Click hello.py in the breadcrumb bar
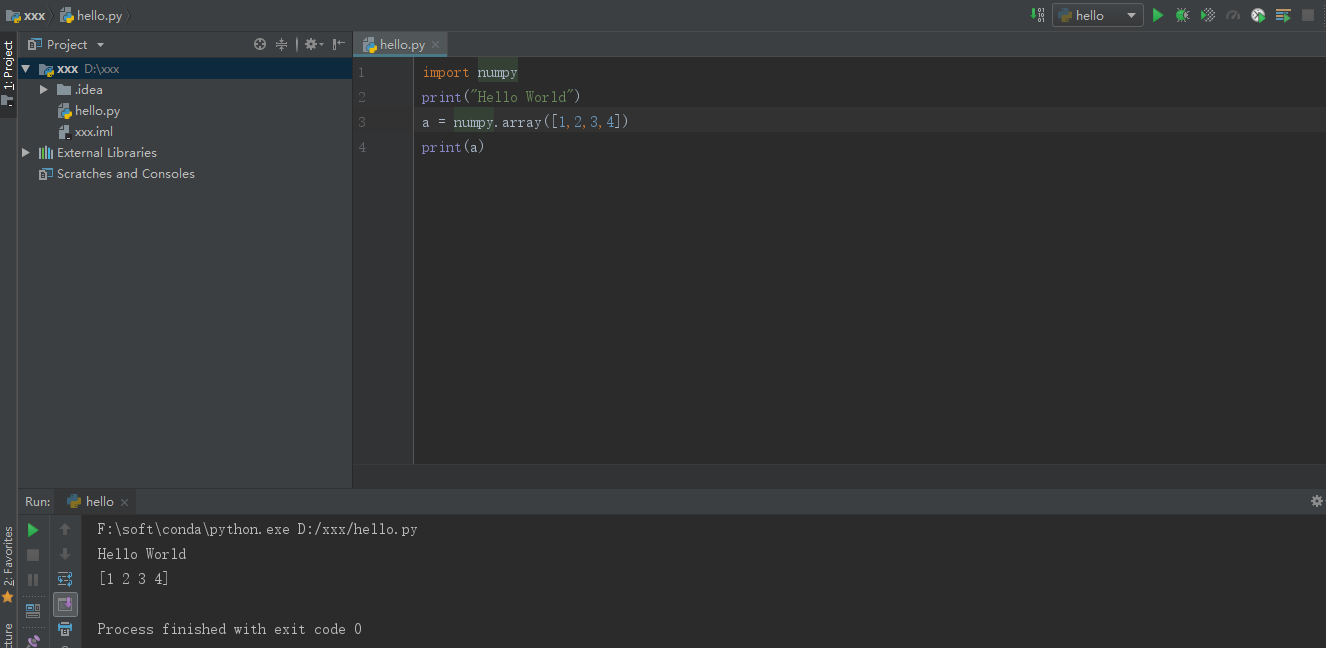Image resolution: width=1326 pixels, height=648 pixels. point(91,15)
